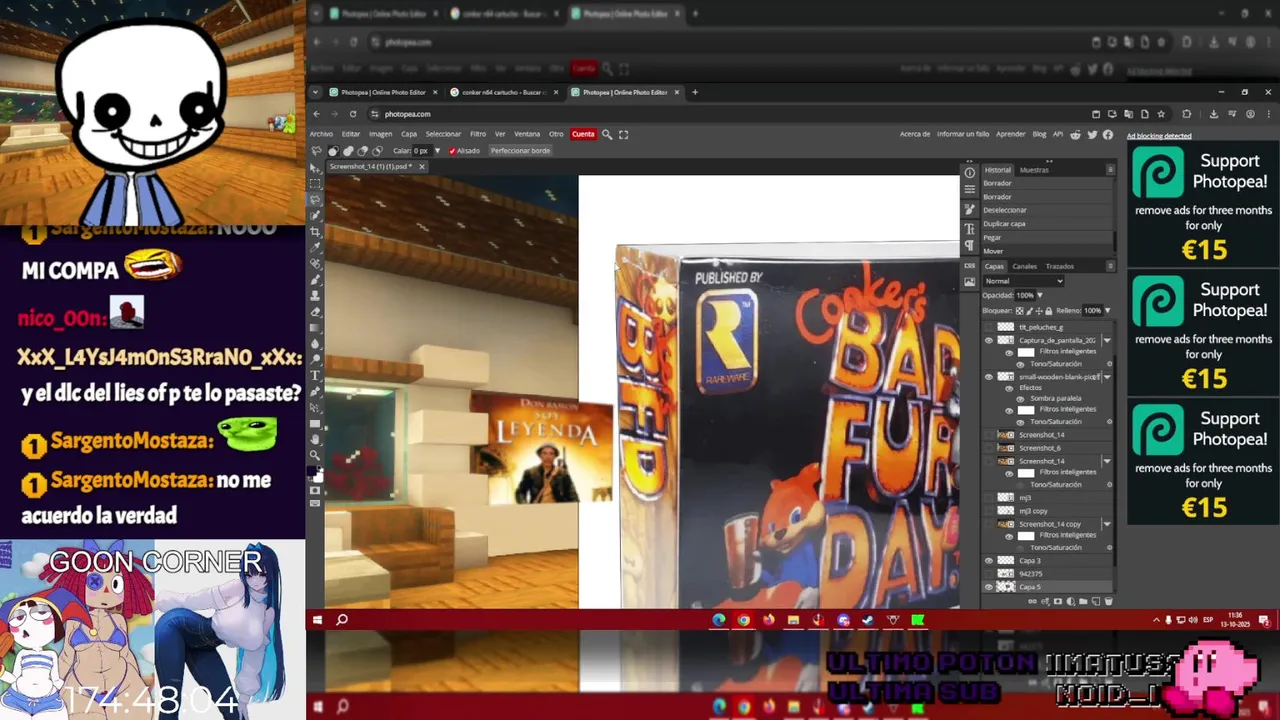The width and height of the screenshot is (1280, 720).
Task: Open the browser extensions puzzle icon
Action: tap(1187, 114)
